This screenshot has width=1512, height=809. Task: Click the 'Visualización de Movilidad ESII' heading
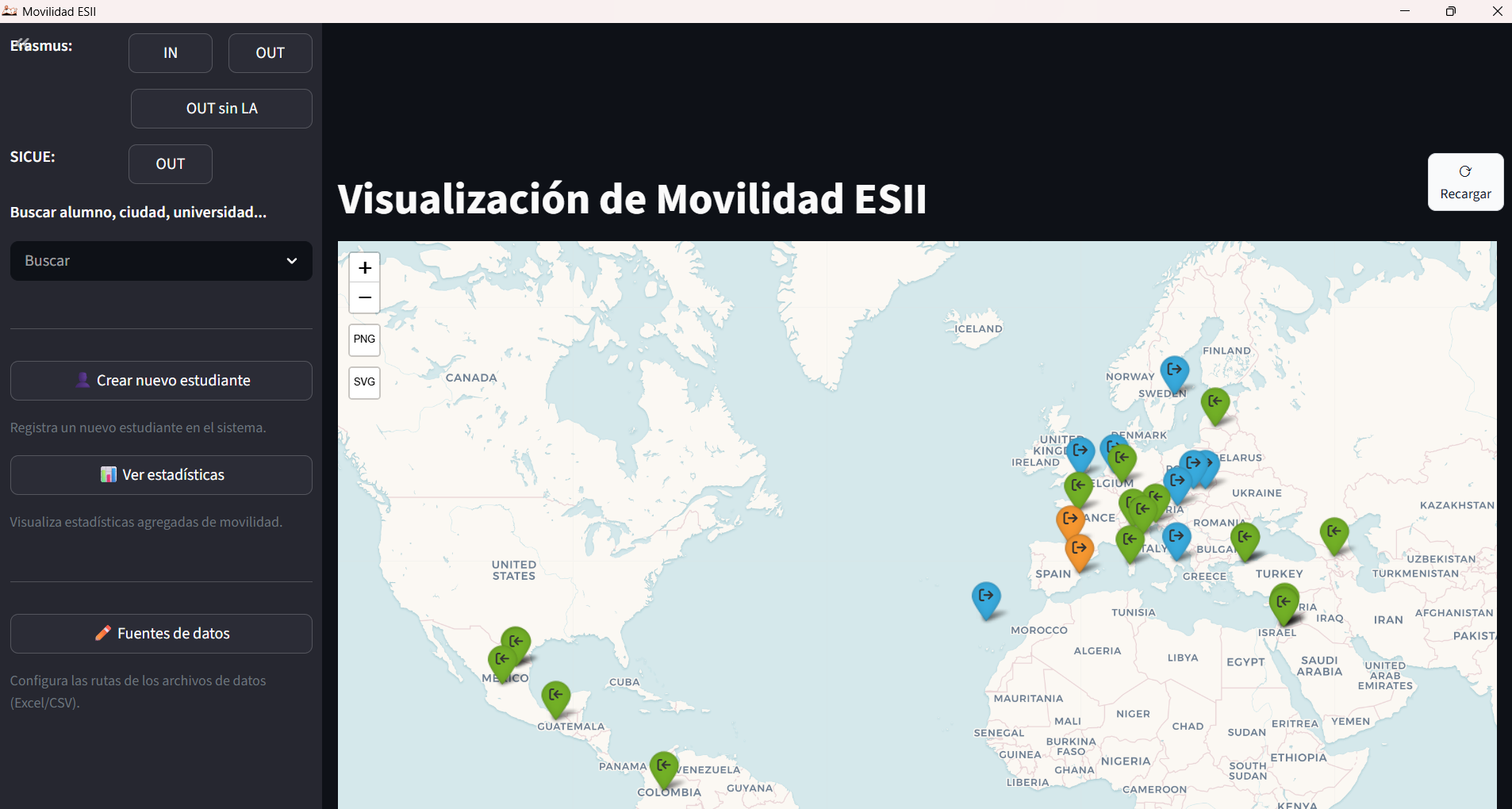pos(632,198)
